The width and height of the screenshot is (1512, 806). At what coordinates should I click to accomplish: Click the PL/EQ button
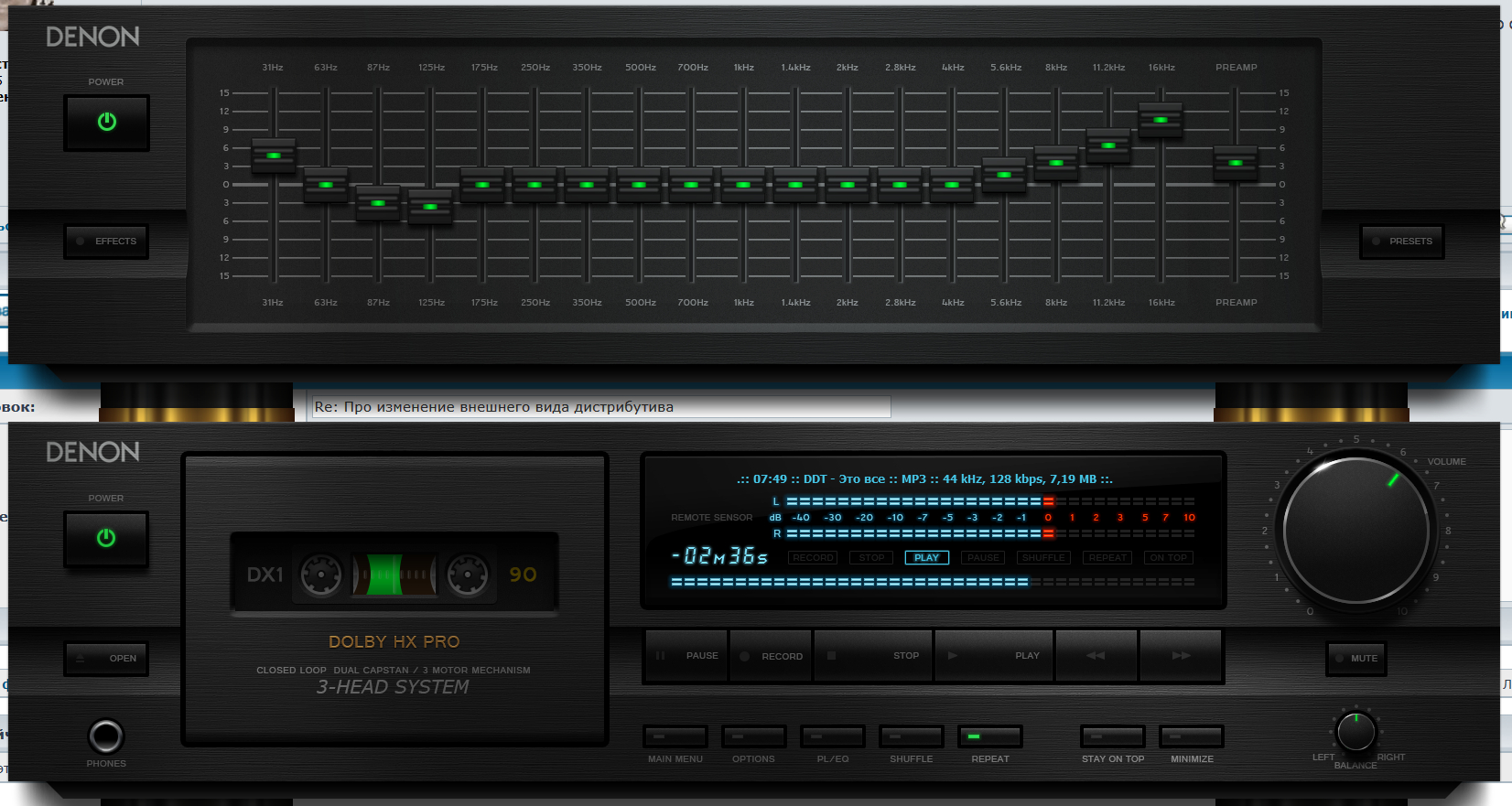[832, 736]
